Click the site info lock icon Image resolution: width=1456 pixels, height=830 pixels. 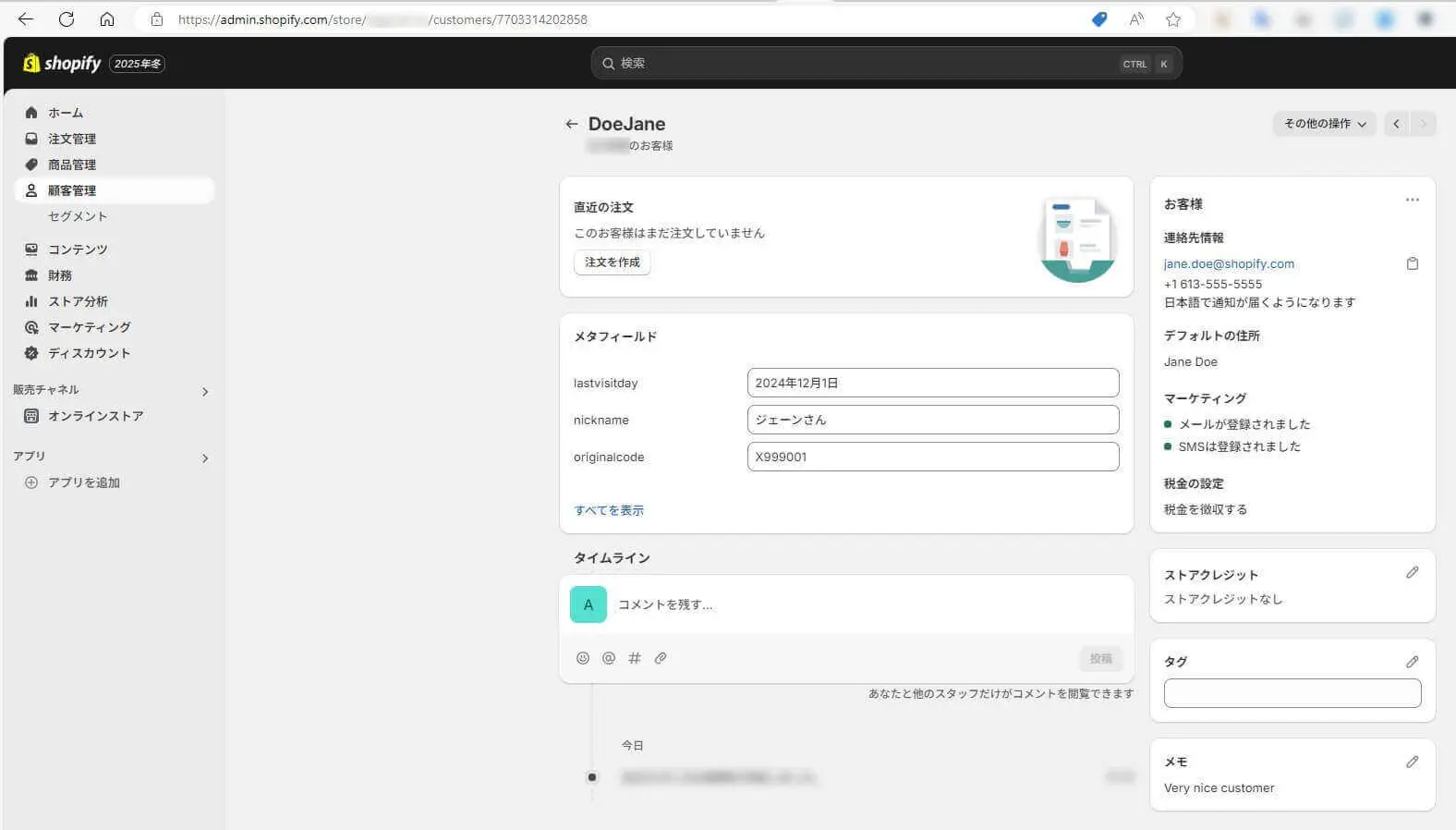coord(157,19)
